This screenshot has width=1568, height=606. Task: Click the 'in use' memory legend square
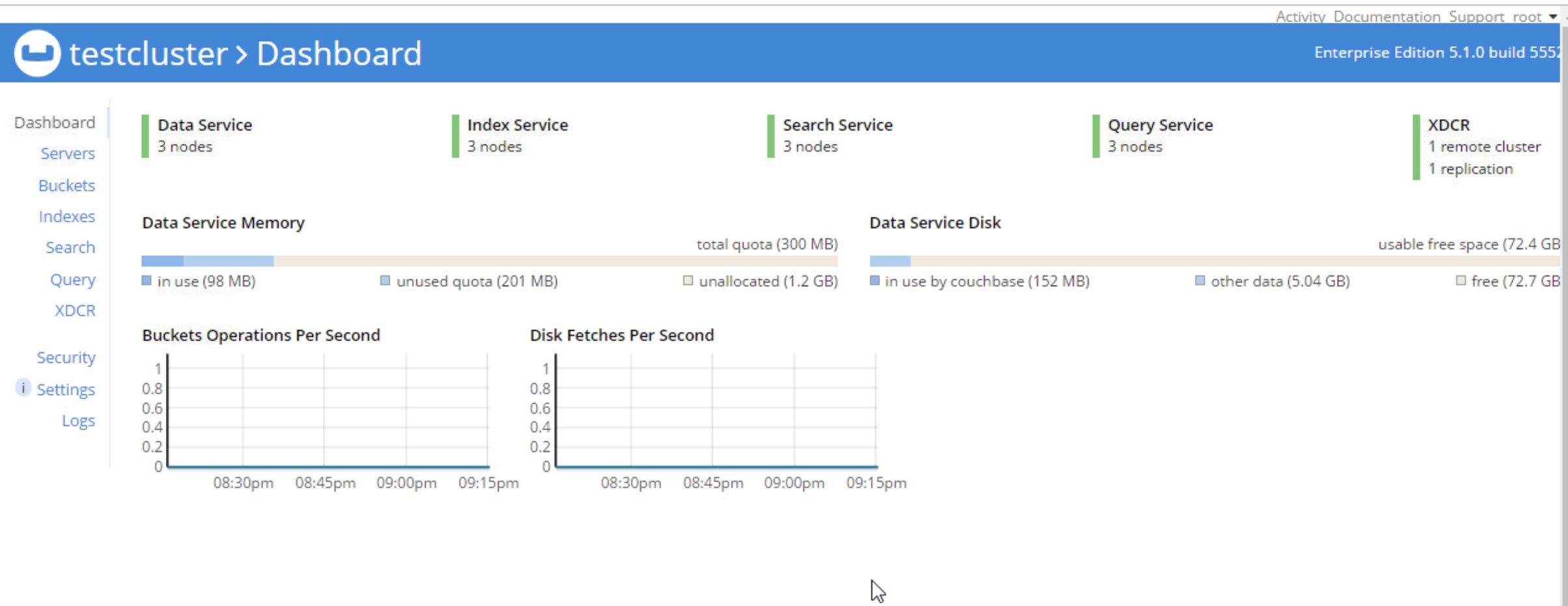point(146,281)
